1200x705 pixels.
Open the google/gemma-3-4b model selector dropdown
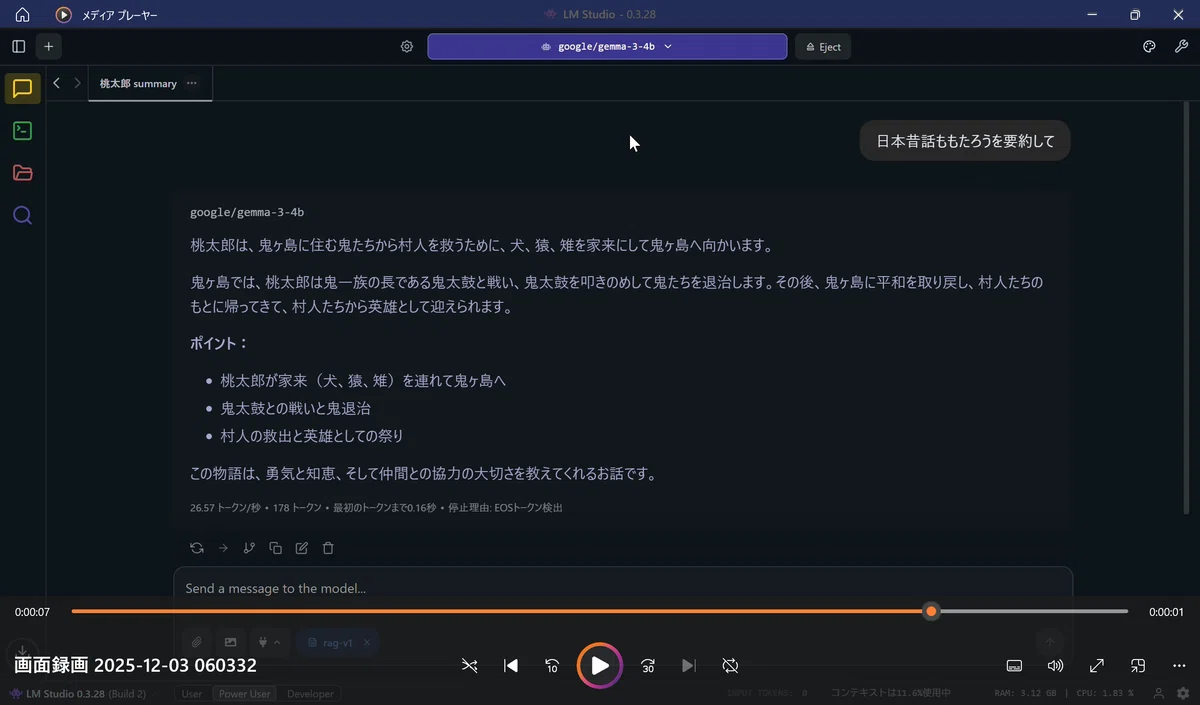[x=607, y=46]
